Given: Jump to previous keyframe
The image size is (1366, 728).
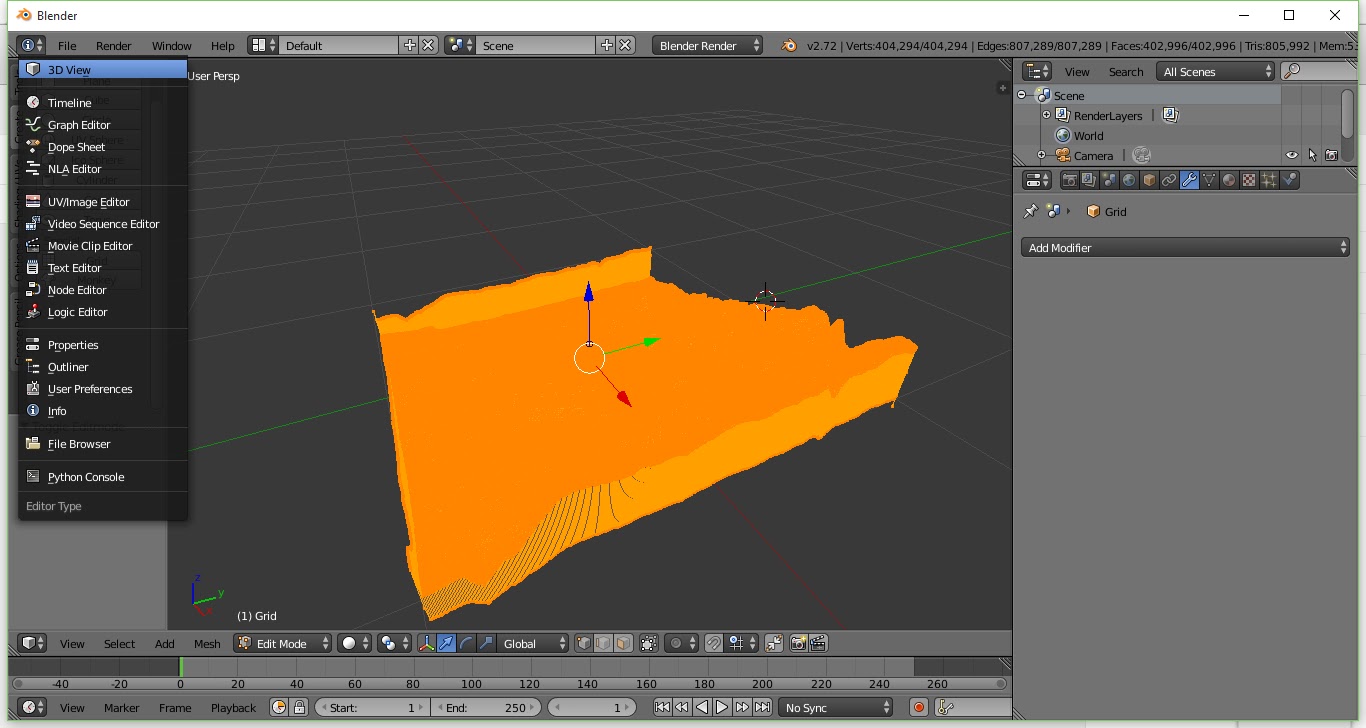Looking at the screenshot, I should pyautogui.click(x=682, y=707).
